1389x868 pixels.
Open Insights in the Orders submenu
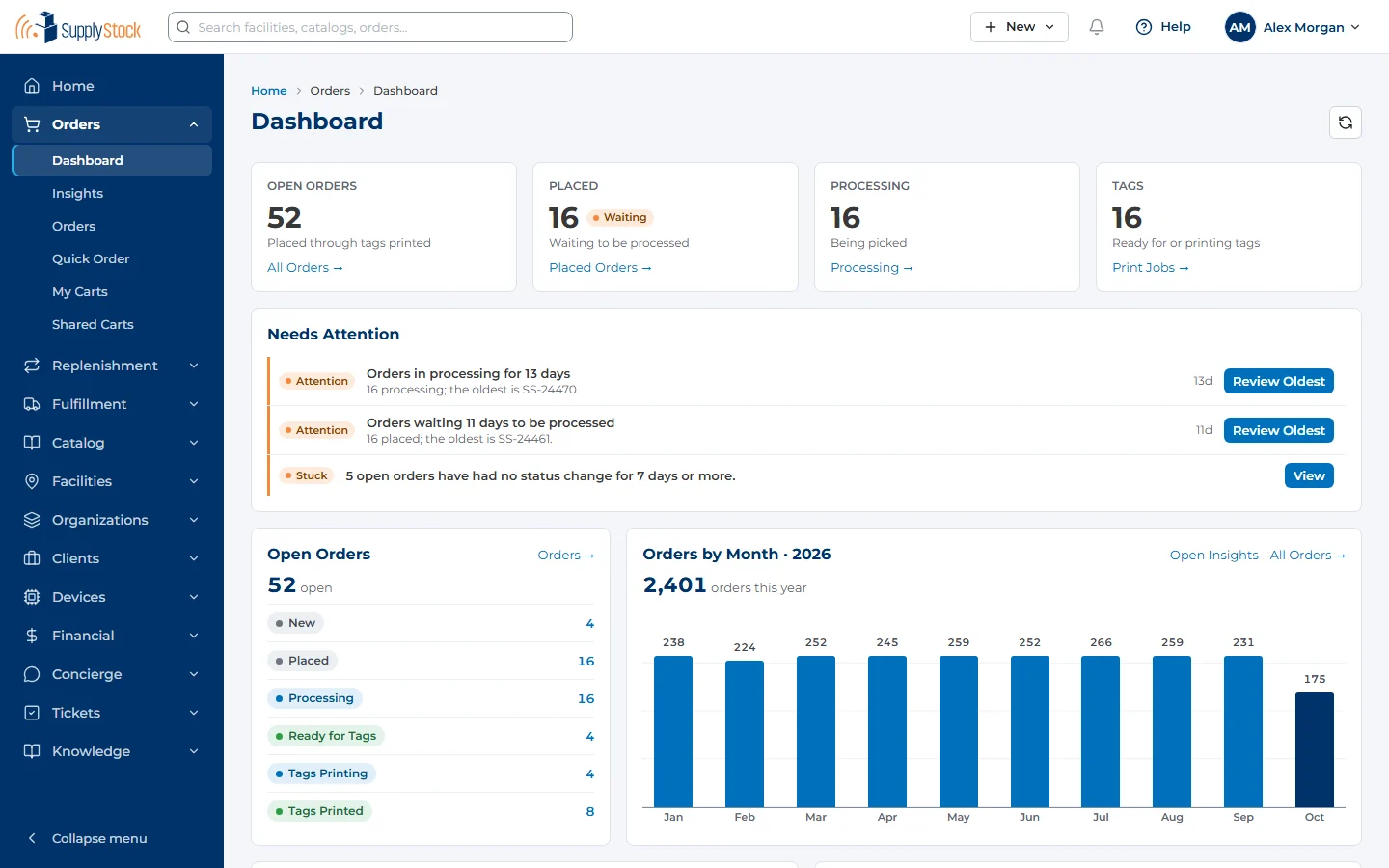tap(112, 194)
